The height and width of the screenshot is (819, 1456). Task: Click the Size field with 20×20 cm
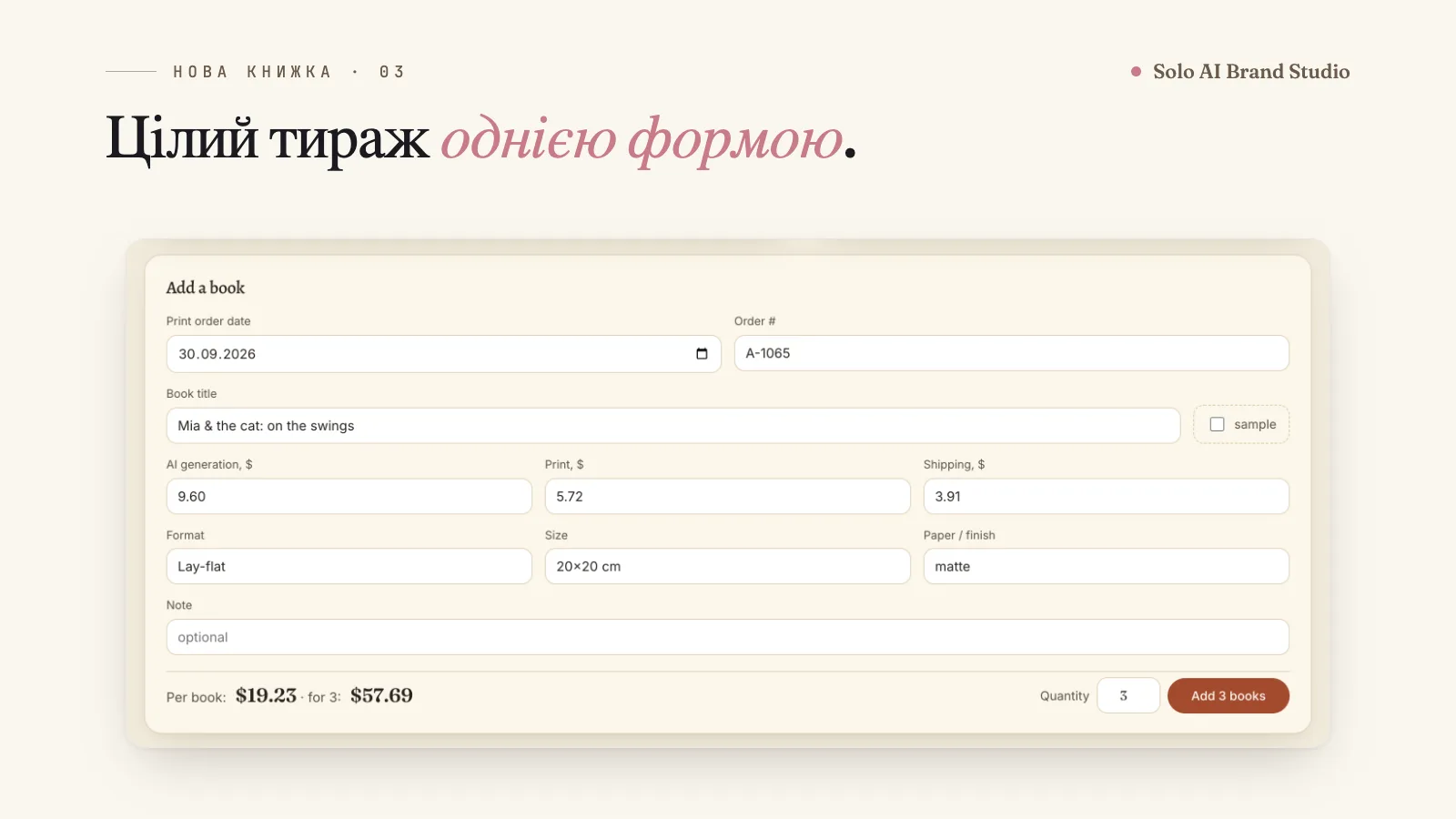tap(728, 566)
